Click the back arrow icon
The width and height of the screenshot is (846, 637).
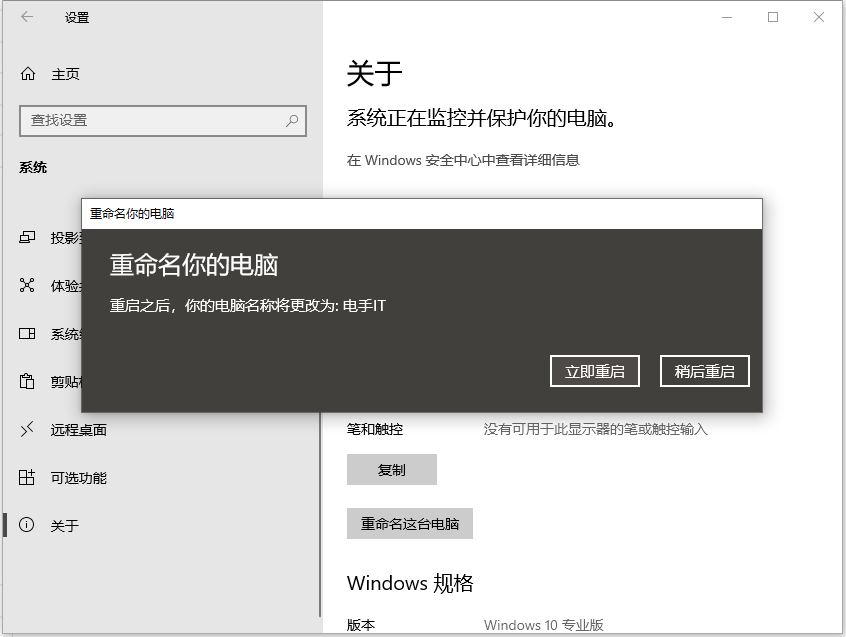25,17
